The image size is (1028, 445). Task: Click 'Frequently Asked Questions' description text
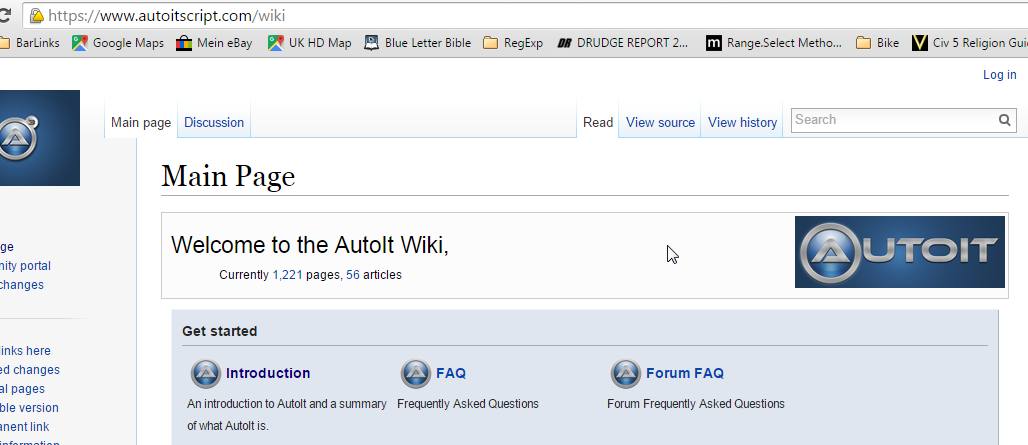tap(468, 404)
